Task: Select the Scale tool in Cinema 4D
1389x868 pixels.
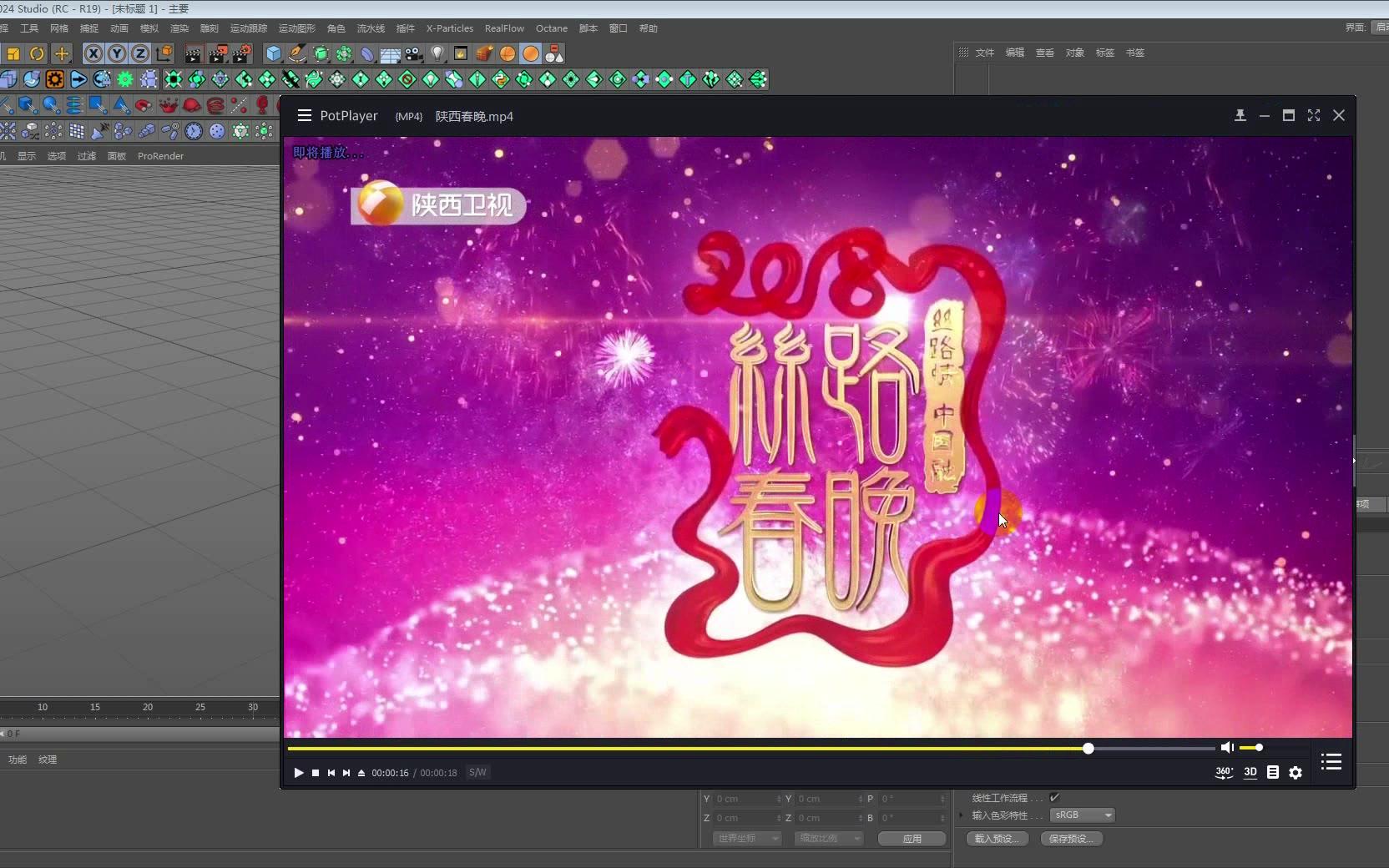Action: click(x=13, y=53)
